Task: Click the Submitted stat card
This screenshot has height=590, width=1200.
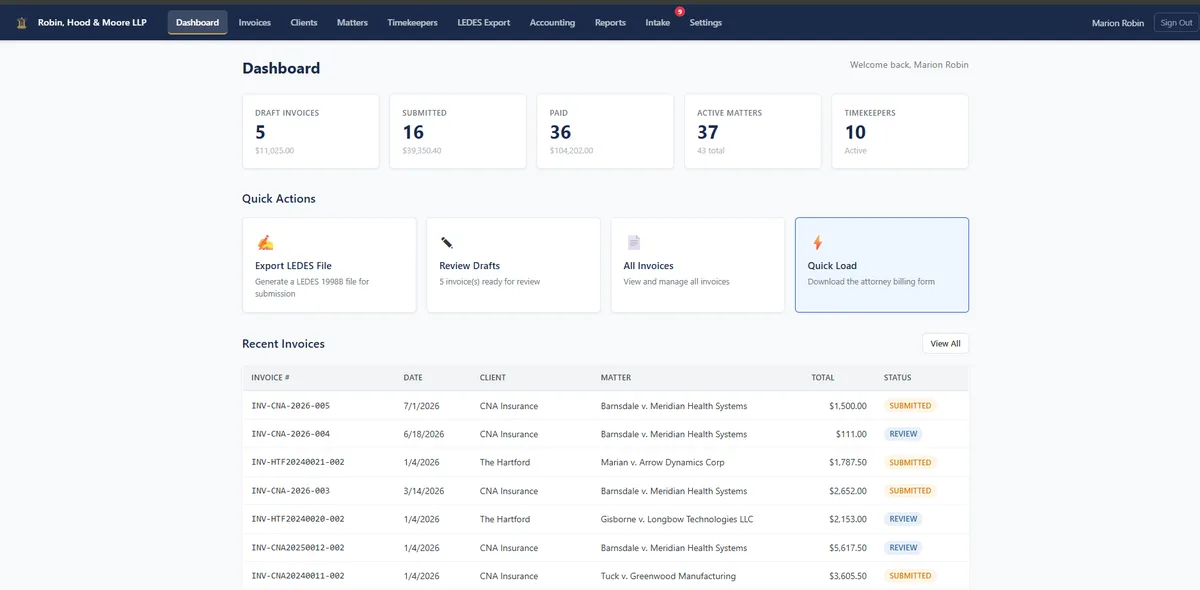Action: pos(458,131)
